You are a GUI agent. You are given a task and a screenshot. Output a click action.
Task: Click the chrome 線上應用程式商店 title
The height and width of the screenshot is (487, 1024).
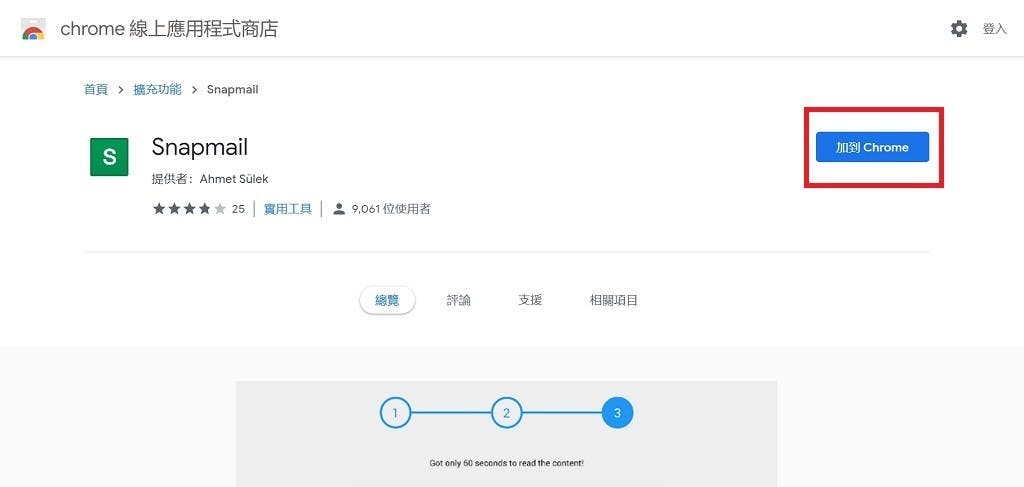tap(169, 29)
